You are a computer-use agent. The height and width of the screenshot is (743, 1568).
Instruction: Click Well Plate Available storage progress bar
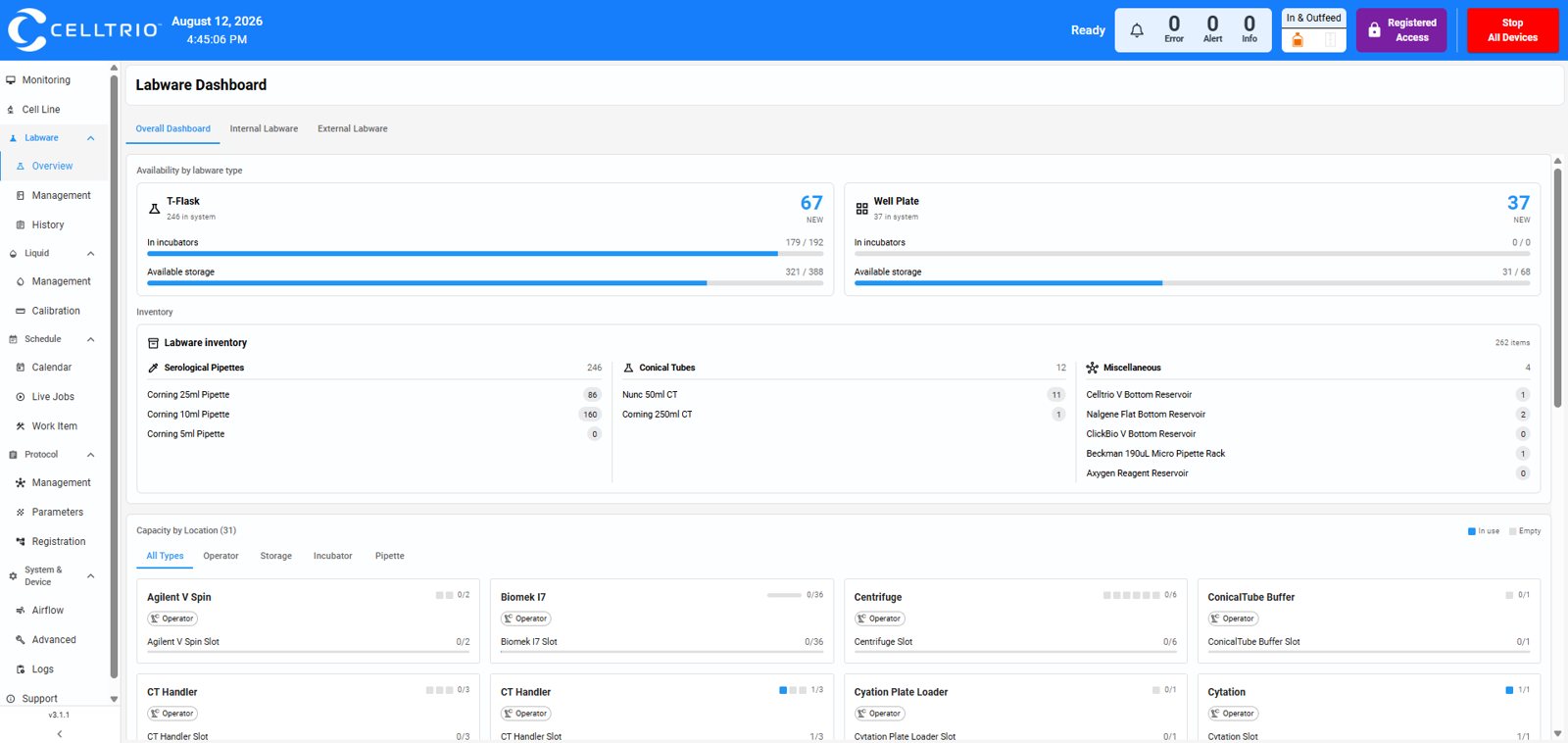click(x=1192, y=283)
